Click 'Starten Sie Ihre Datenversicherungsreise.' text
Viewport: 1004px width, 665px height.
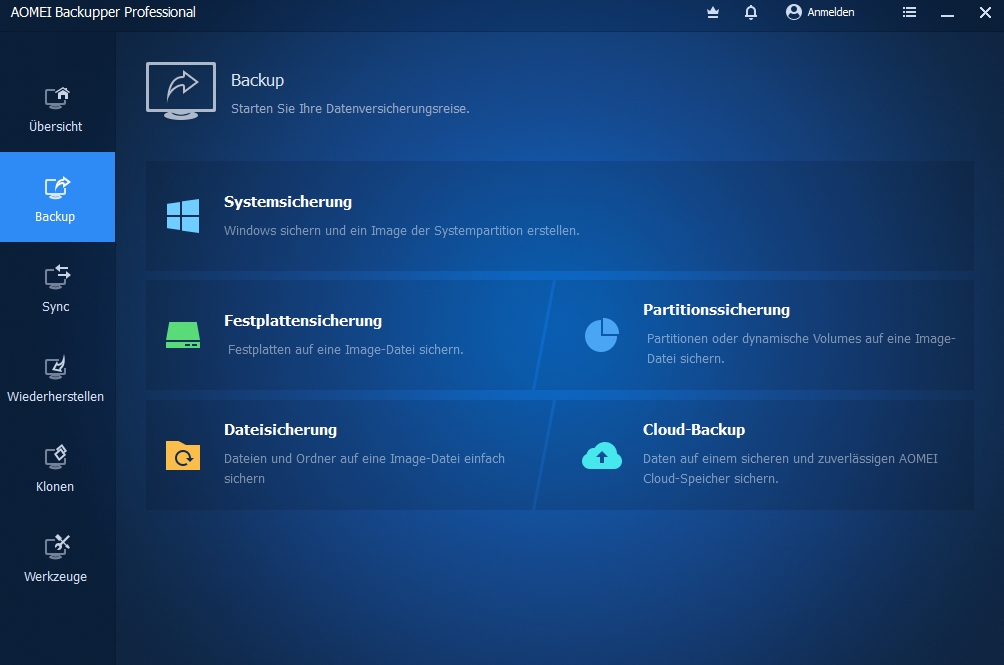(350, 109)
